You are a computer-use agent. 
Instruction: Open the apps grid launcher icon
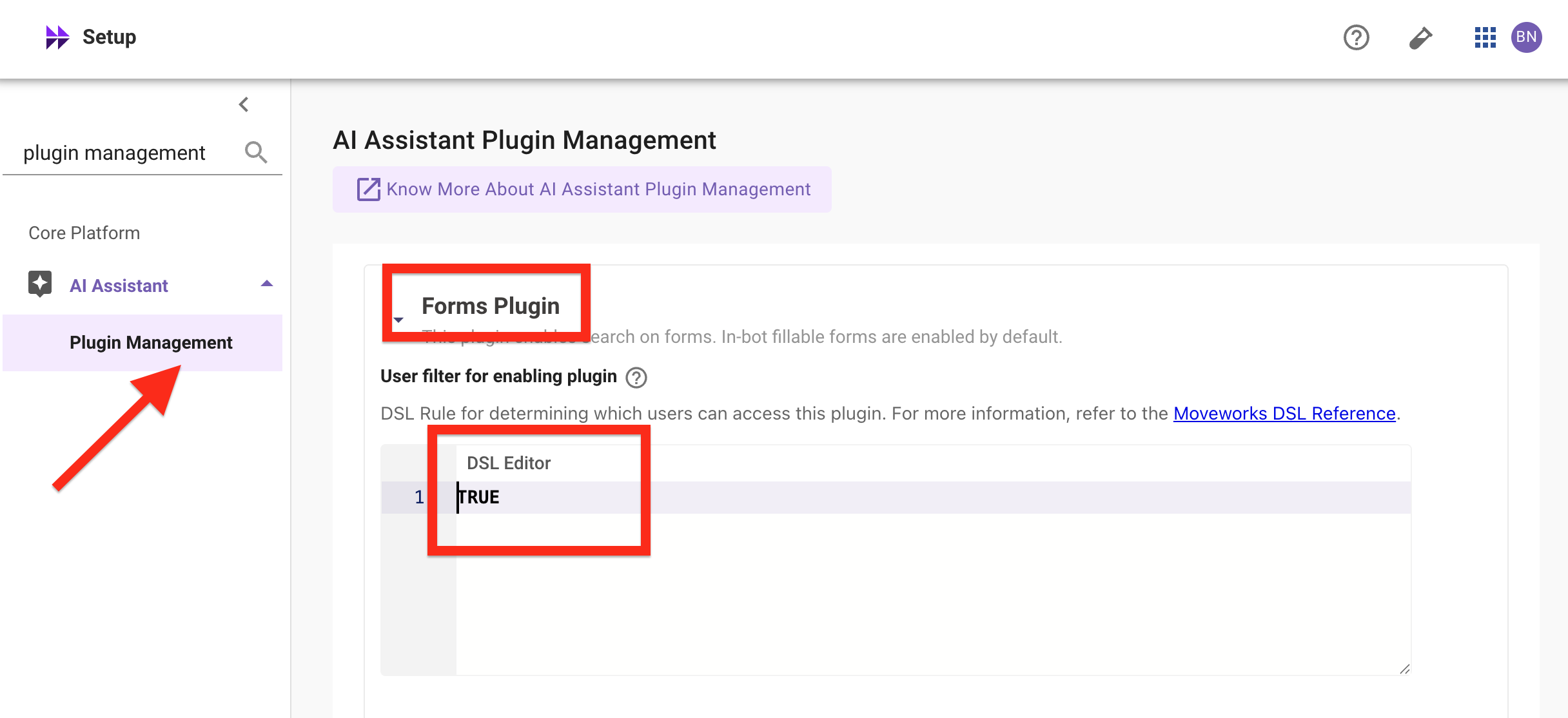pos(1485,37)
